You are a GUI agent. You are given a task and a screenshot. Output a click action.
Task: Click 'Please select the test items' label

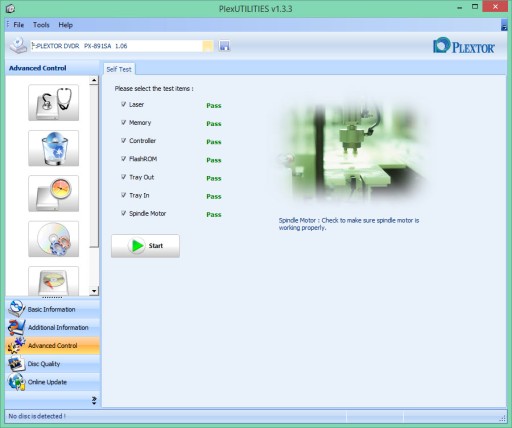click(x=154, y=89)
